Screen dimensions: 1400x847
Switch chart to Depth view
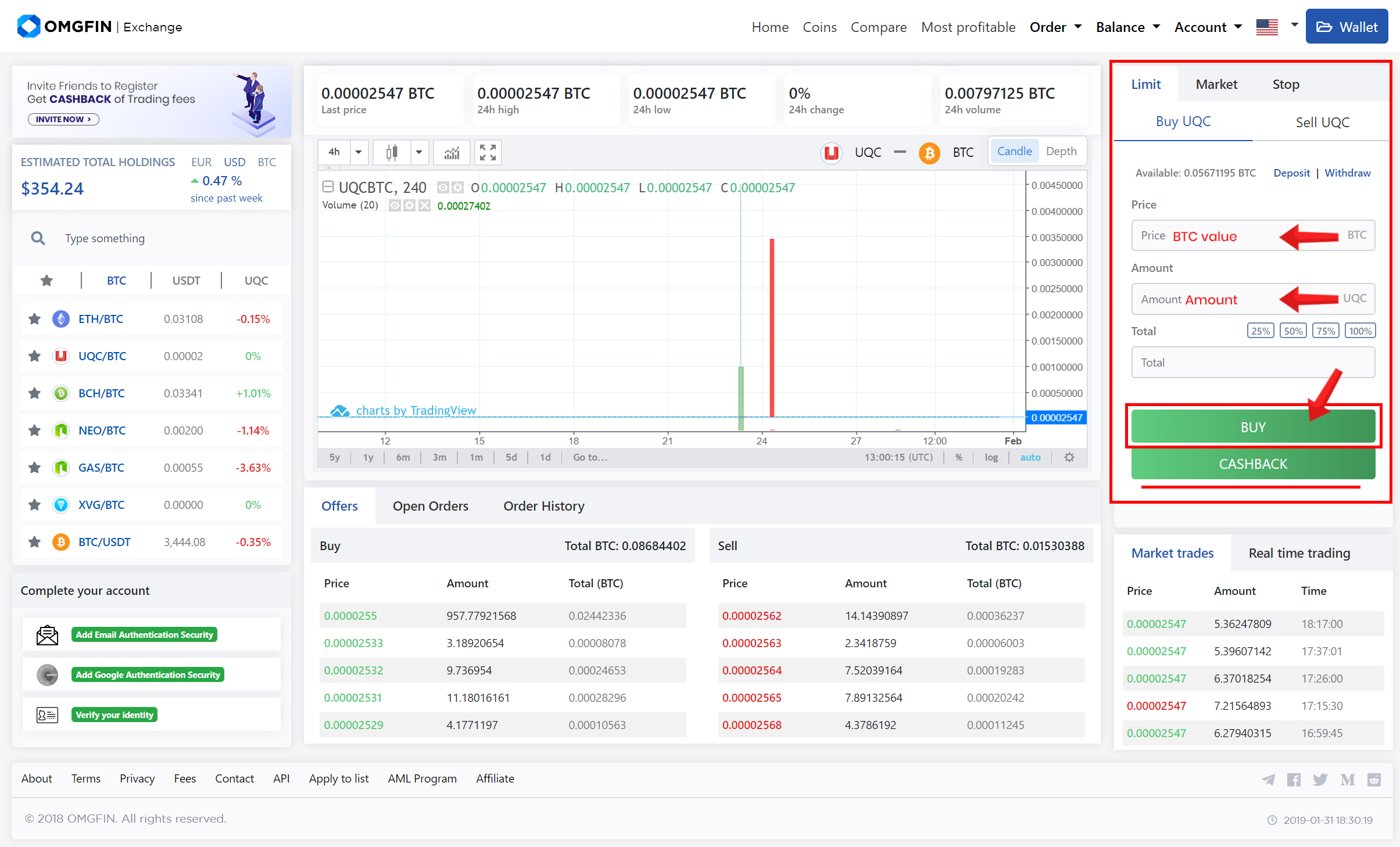[x=1061, y=152]
